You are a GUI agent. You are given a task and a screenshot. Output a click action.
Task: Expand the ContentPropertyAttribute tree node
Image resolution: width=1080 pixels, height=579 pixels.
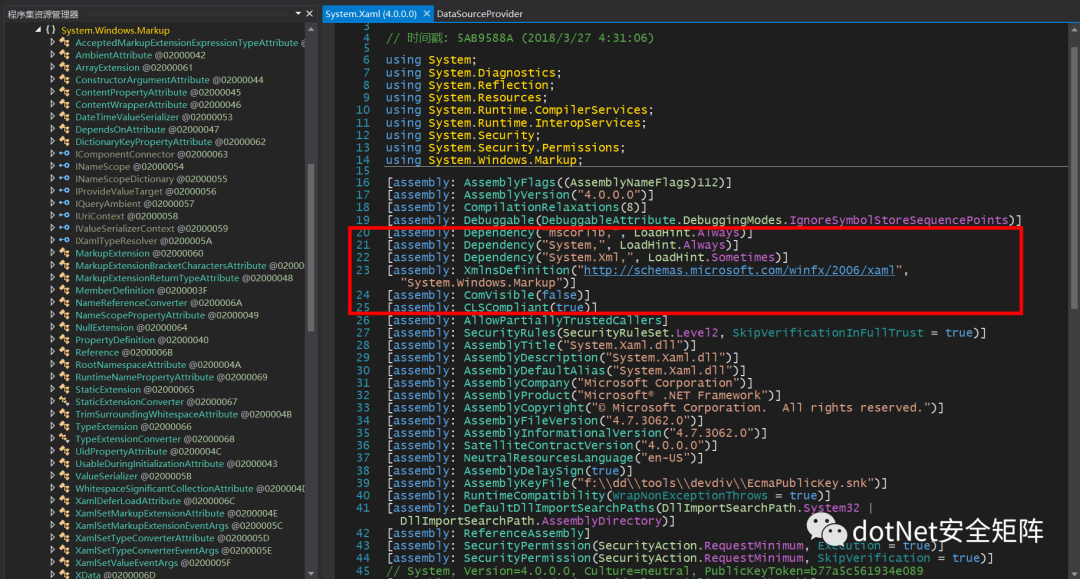point(52,92)
